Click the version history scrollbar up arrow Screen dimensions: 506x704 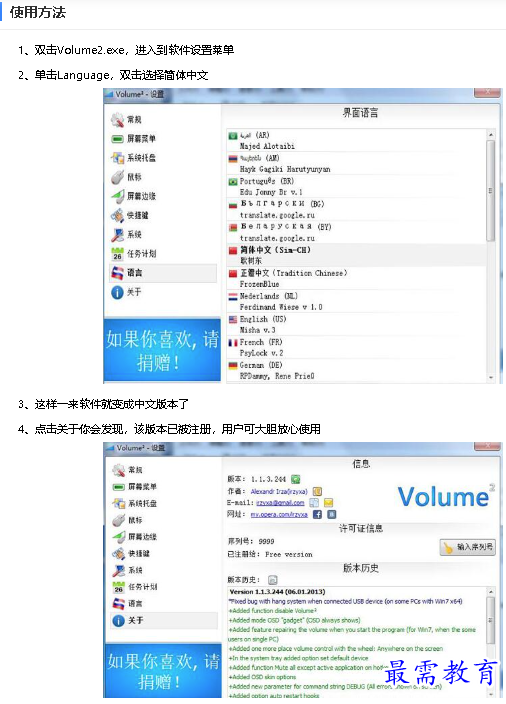491,592
